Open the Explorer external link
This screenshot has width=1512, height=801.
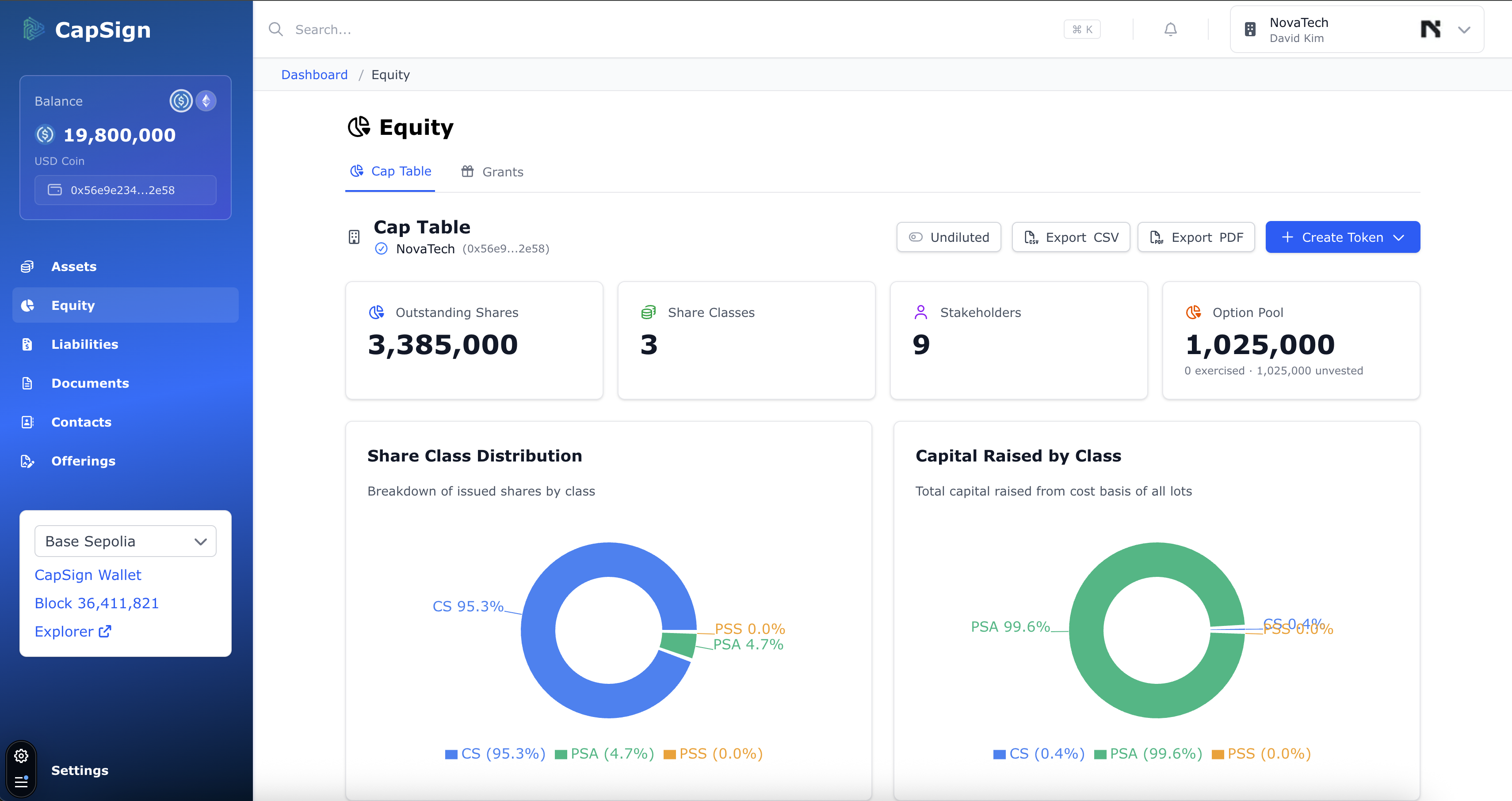[73, 631]
